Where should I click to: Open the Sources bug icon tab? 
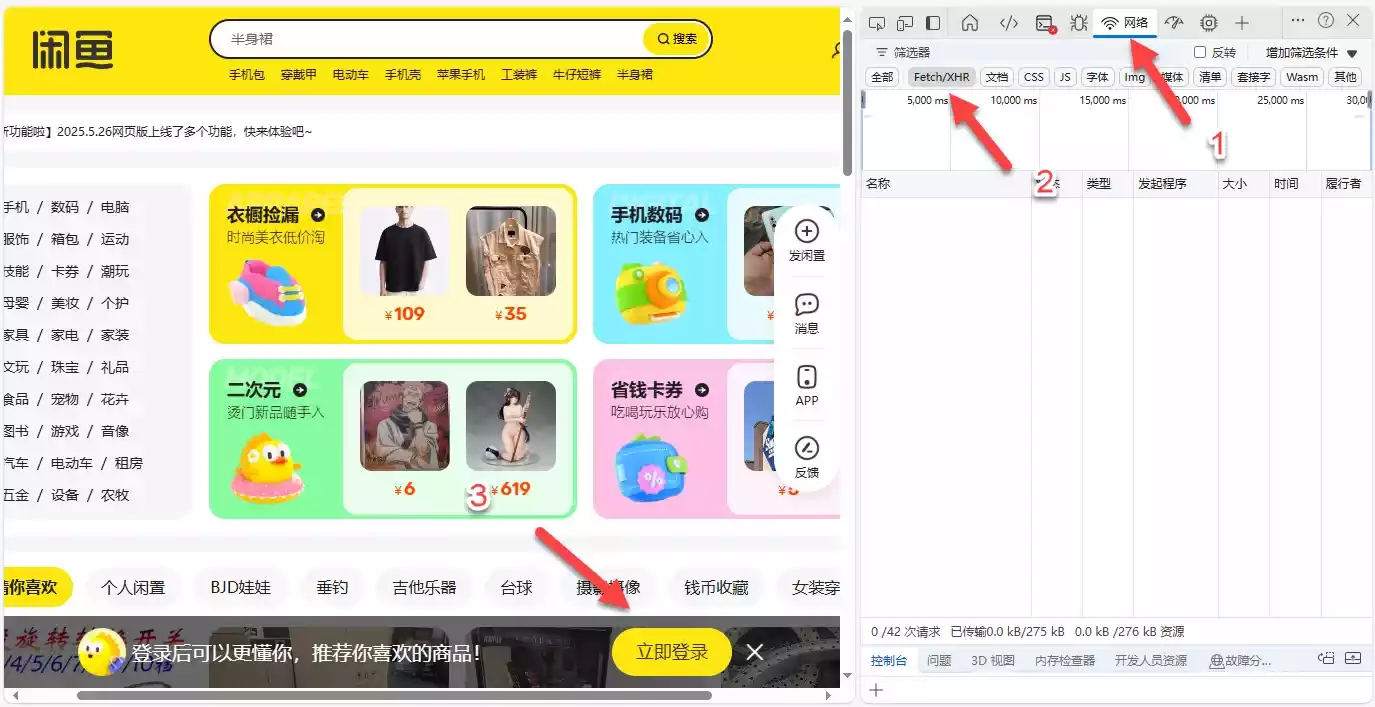1078,23
